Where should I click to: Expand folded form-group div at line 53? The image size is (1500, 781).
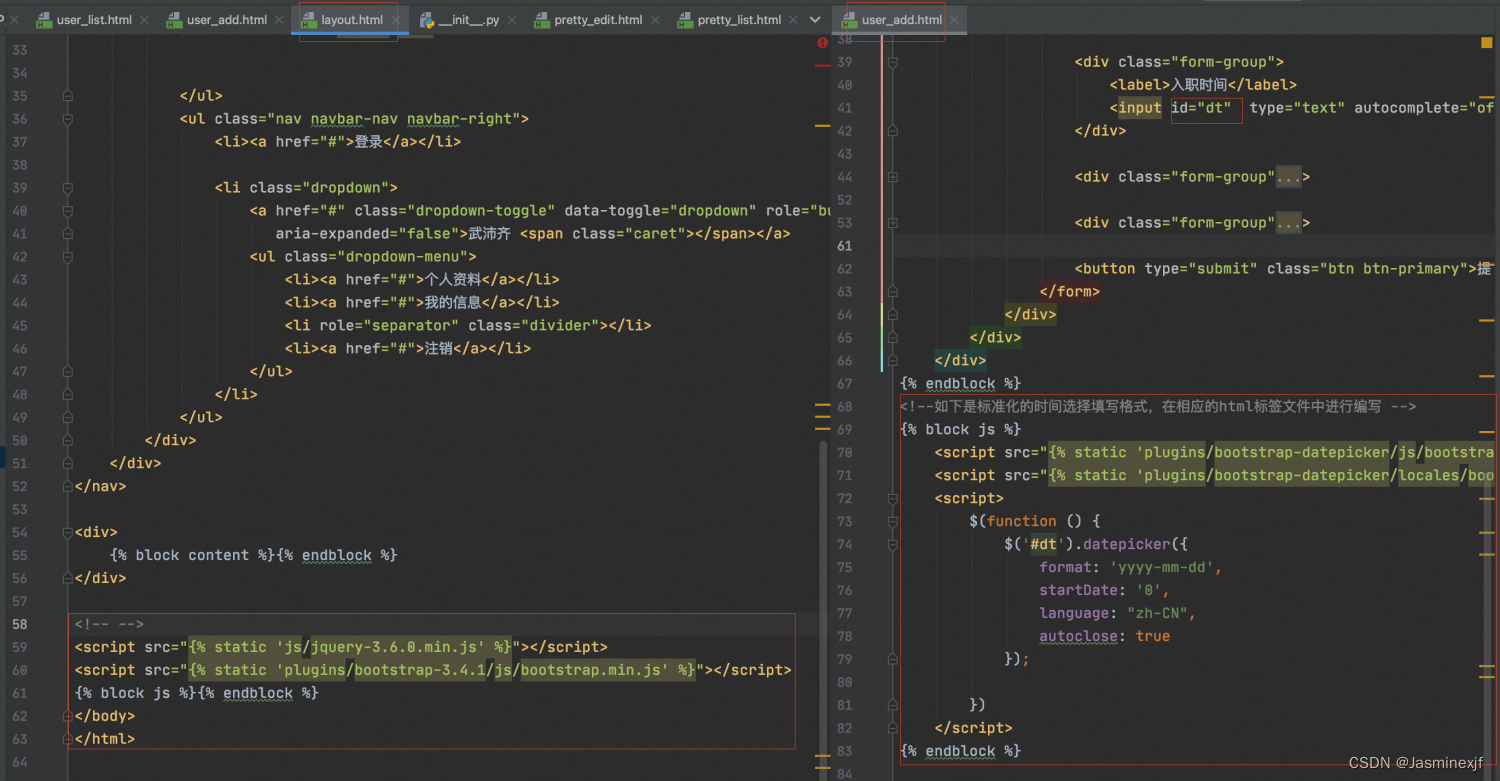click(892, 223)
